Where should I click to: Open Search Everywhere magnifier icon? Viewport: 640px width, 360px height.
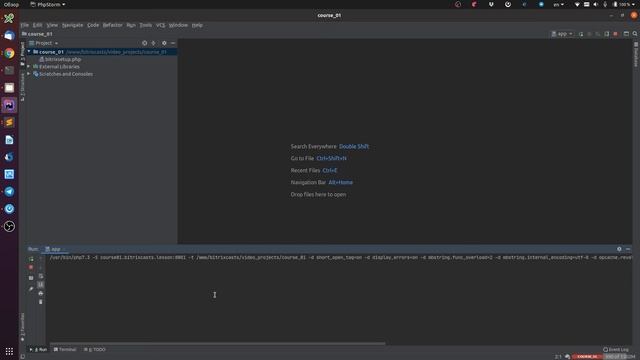click(x=635, y=34)
